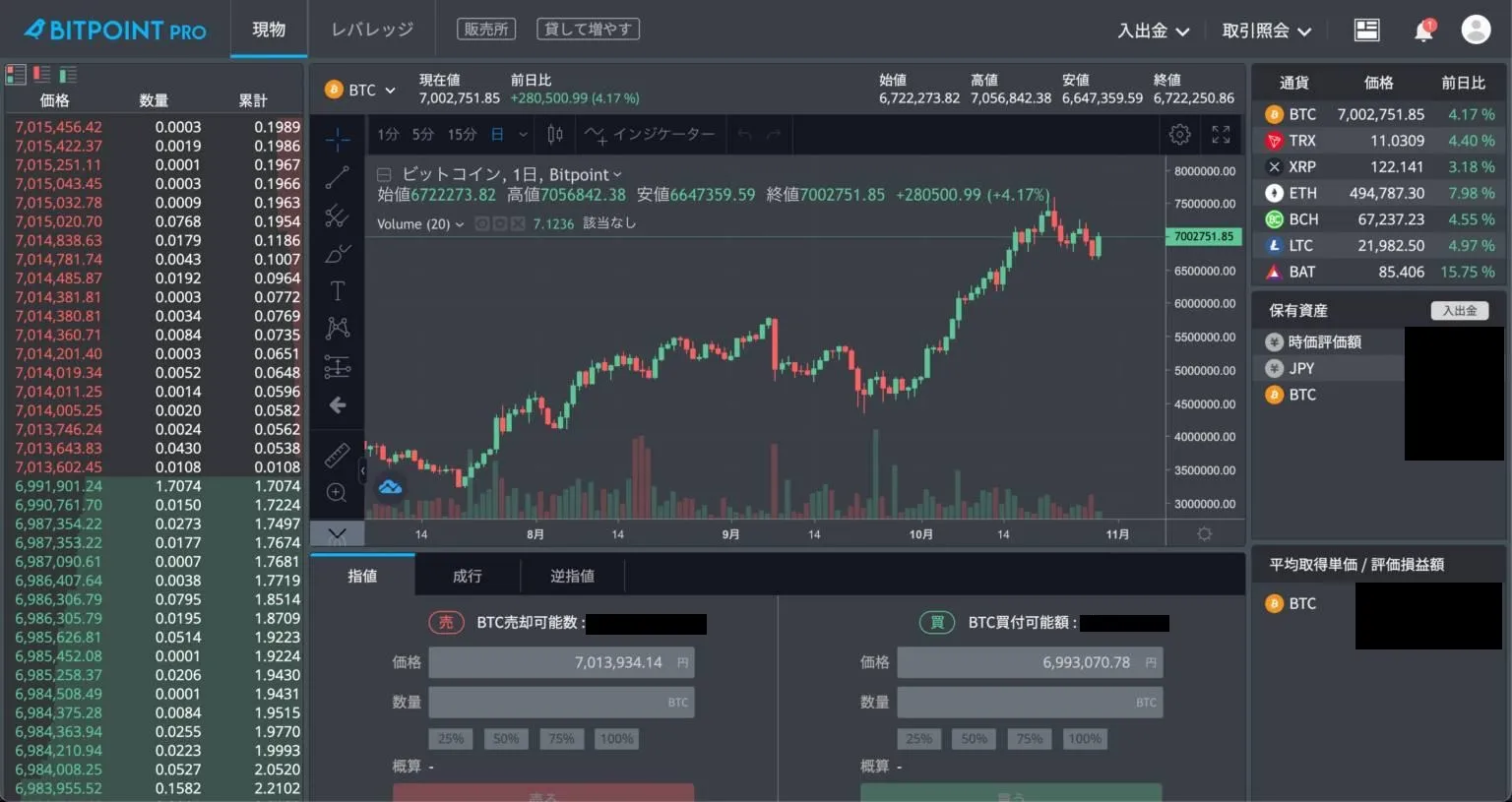Switch to the レバレッジ tab
The height and width of the screenshot is (802, 1512).
372,30
